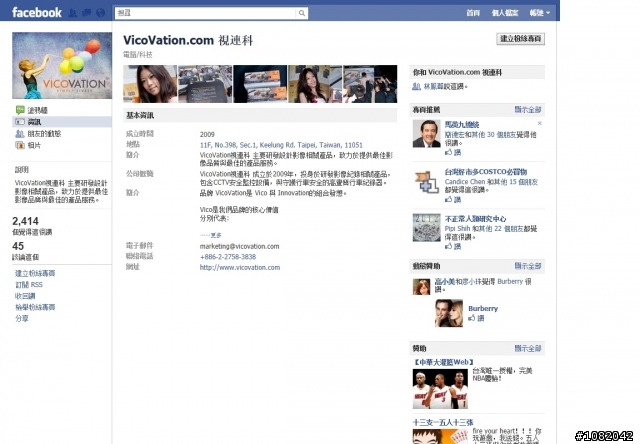Viewport: 640px width, 444px height.
Task: Click the Wall speech bubble icon
Action: pos(20,110)
